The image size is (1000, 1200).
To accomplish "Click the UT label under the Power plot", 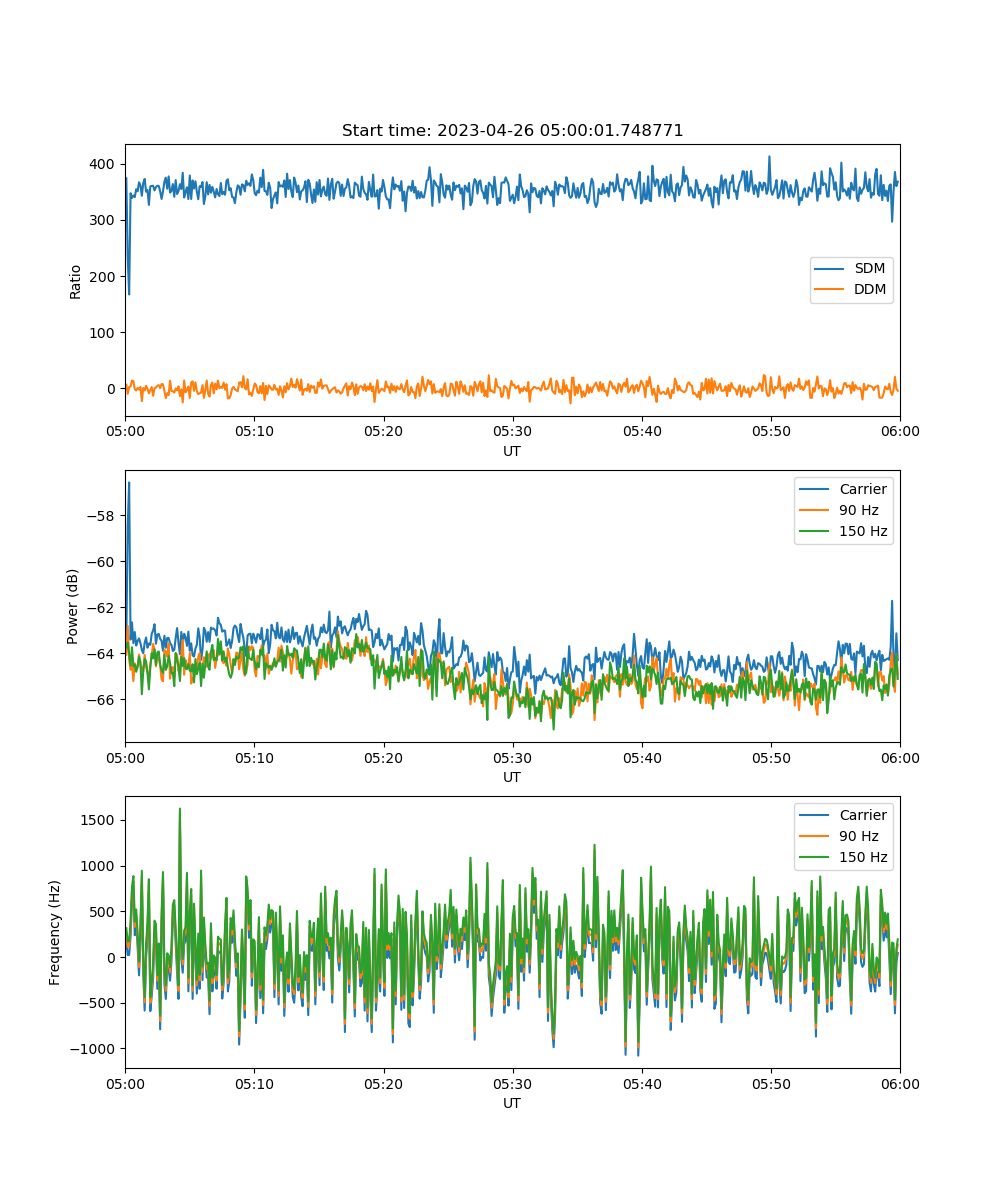I will (512, 777).
